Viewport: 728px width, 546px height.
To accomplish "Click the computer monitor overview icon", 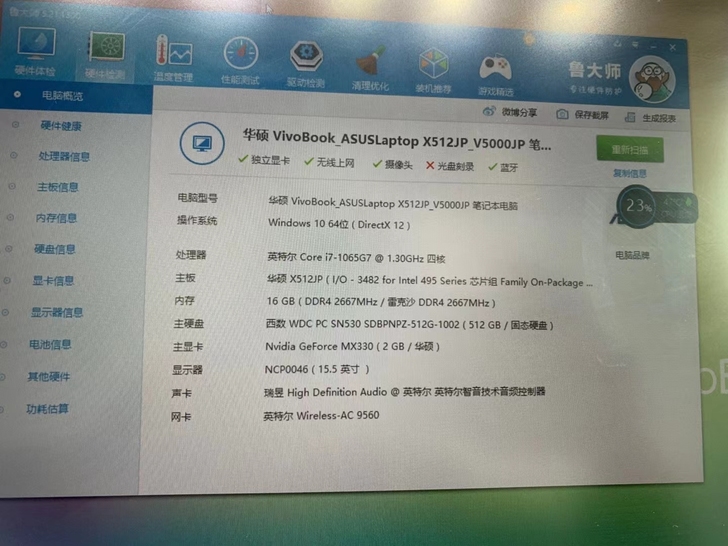I will [202, 143].
